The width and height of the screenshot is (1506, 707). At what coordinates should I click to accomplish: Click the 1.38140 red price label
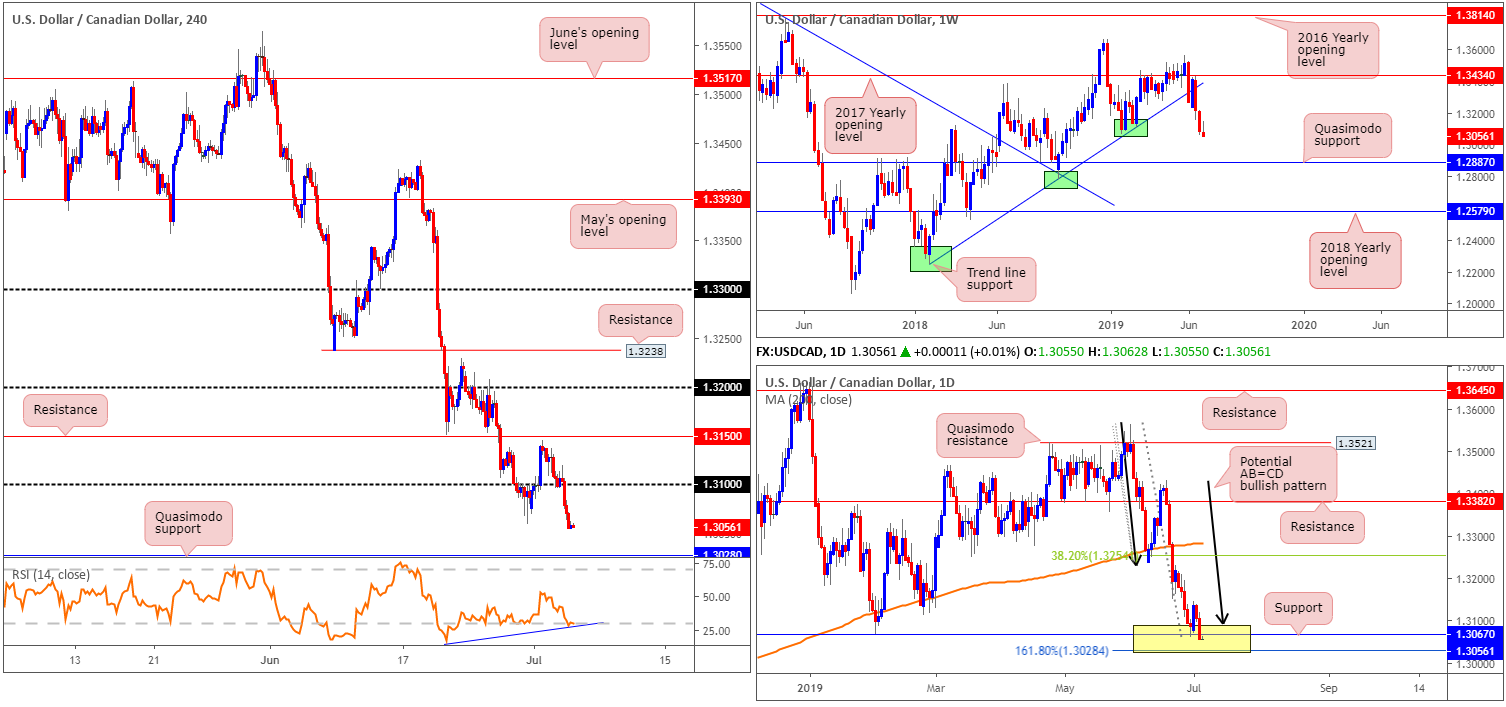[x=1475, y=17]
